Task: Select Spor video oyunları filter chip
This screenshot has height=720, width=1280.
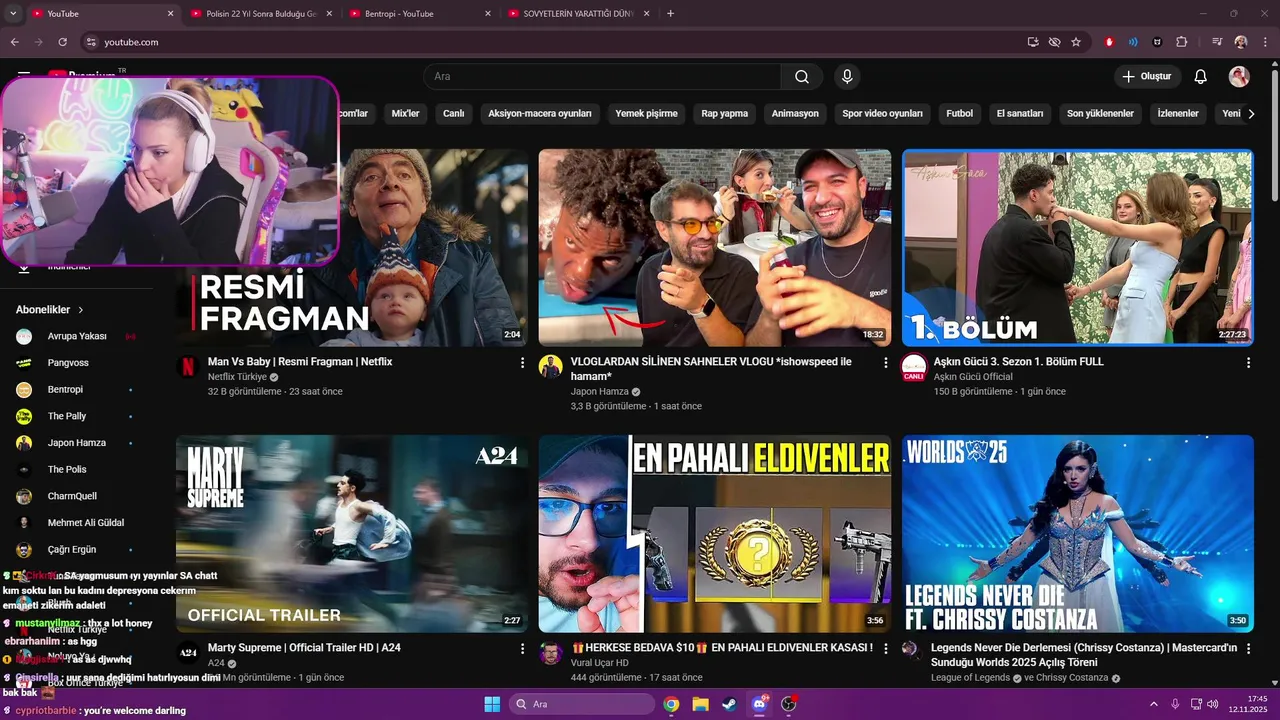Action: tap(882, 114)
